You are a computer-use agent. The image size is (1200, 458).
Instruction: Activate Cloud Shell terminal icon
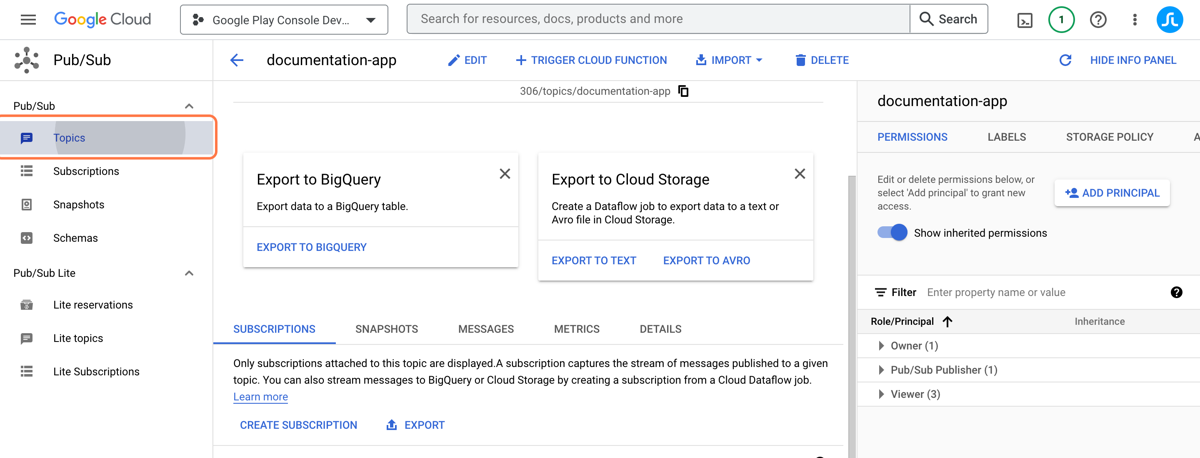(x=1025, y=20)
